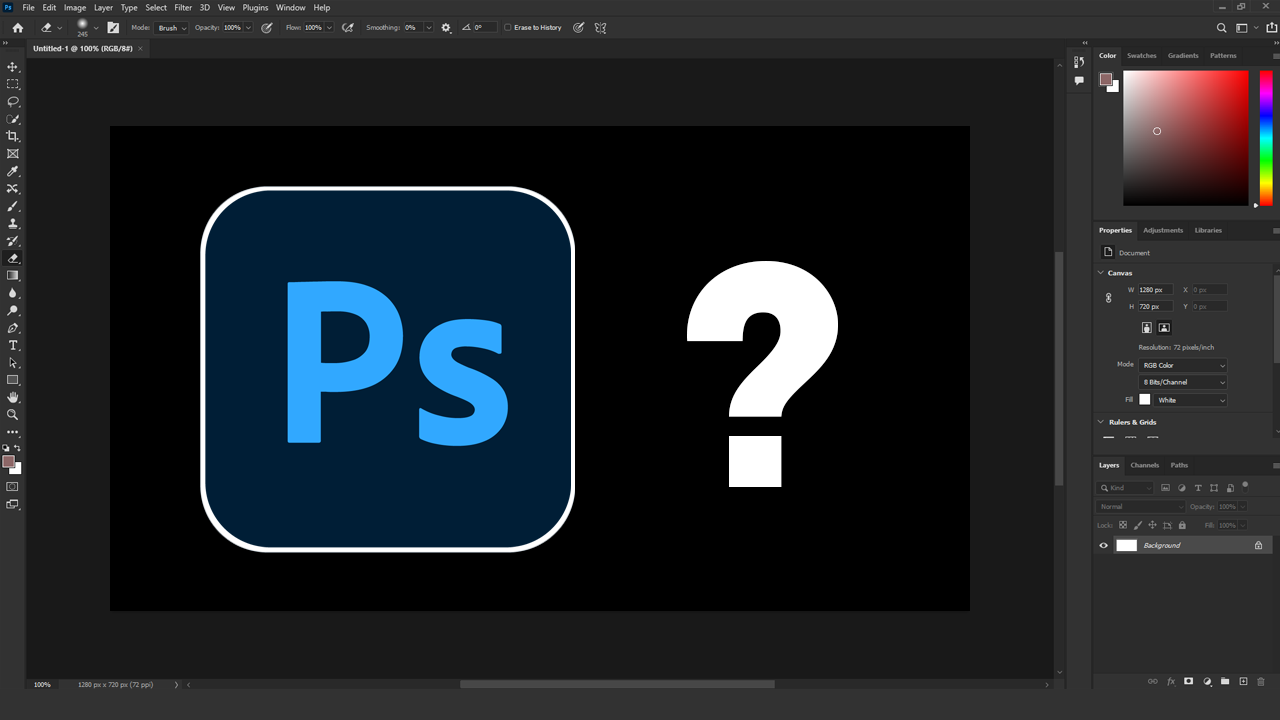Delete layer with the trash icon
The image size is (1280, 720).
click(x=1261, y=681)
